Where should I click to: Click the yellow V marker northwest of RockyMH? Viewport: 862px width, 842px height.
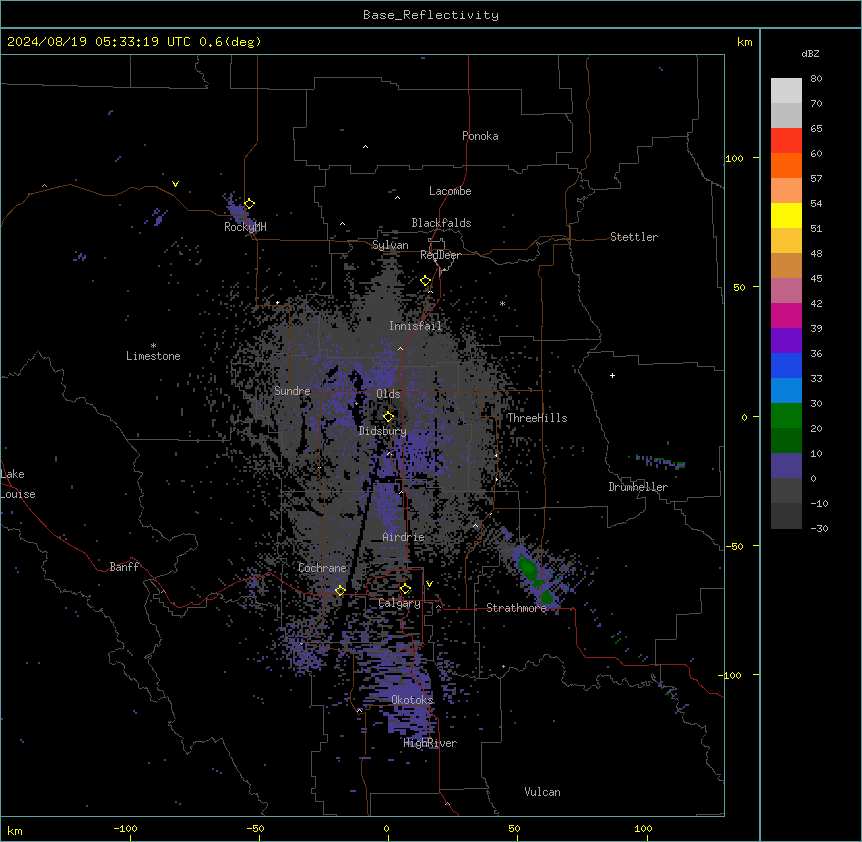(175, 184)
